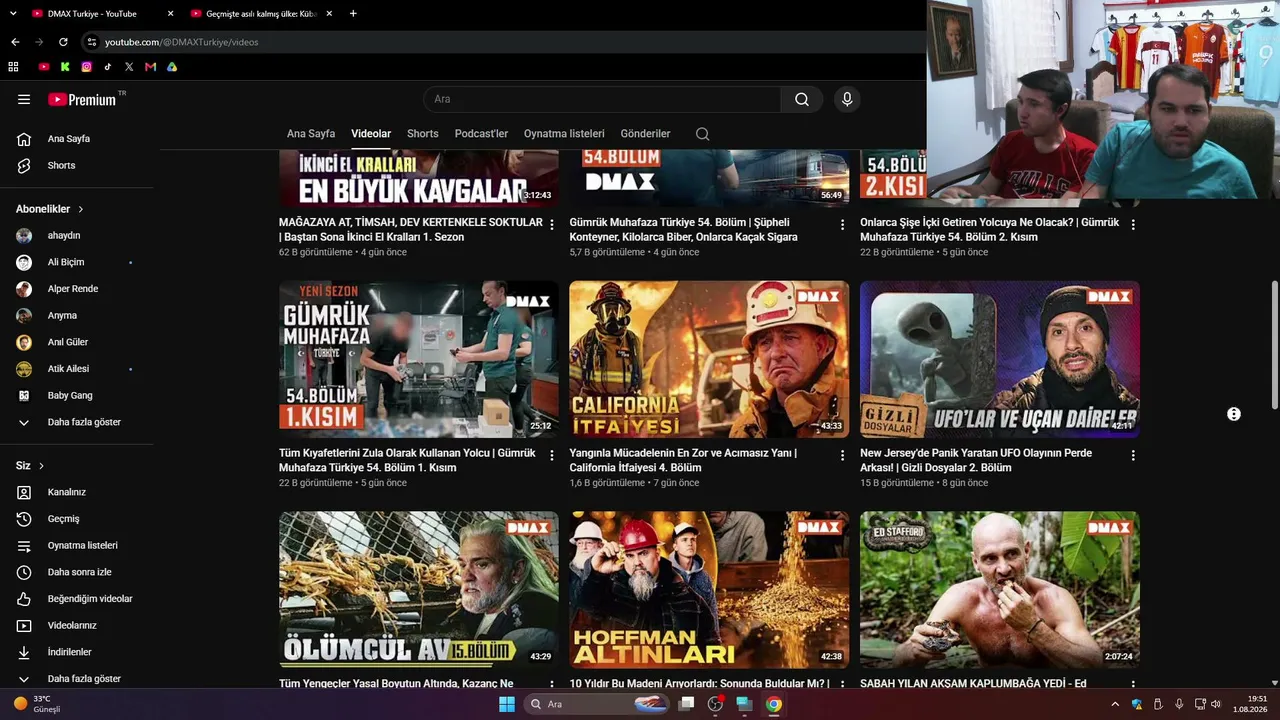Viewport: 1280px width, 720px height.
Task: Switch to the Geçmişte asılı kalmış ülke tab
Action: click(x=262, y=14)
